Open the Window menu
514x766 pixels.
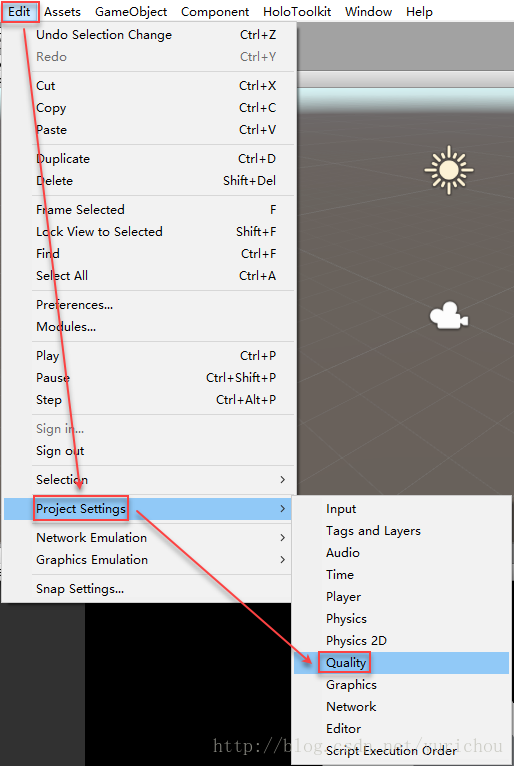coord(368,12)
